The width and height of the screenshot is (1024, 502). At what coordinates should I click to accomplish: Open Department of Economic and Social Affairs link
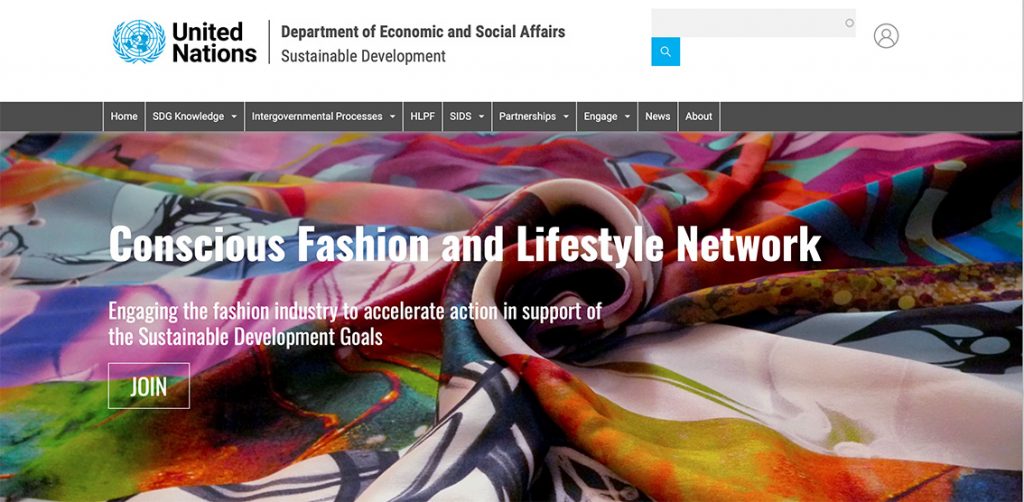pyautogui.click(x=423, y=31)
